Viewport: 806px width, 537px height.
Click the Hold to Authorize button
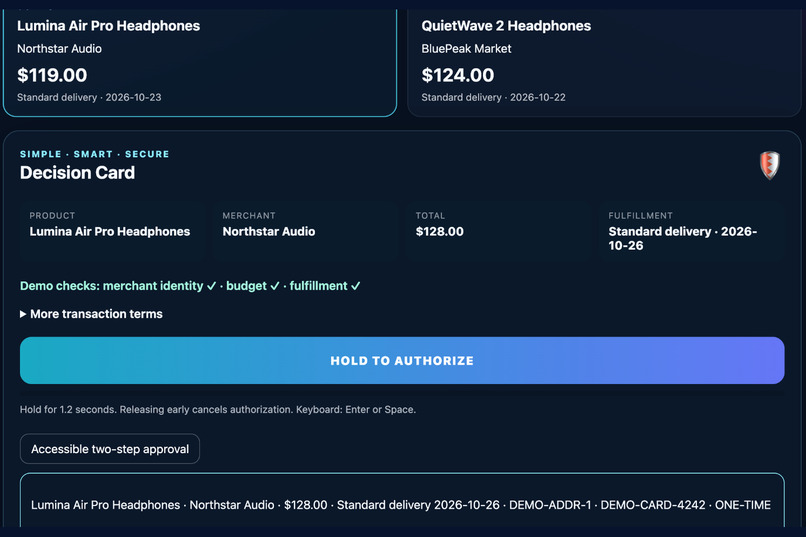[402, 360]
